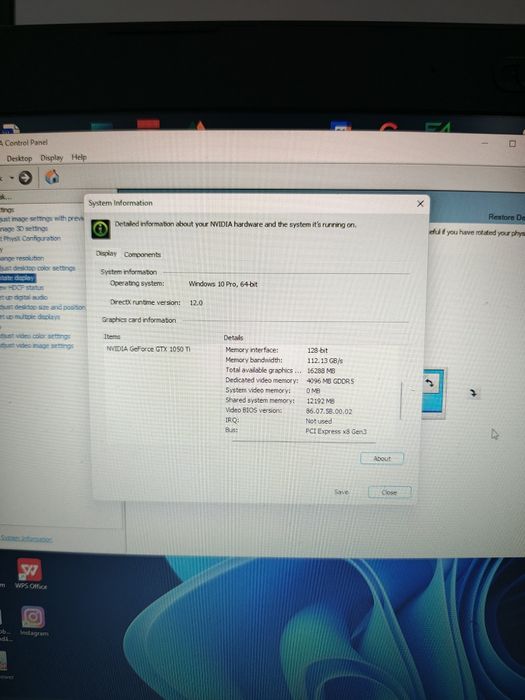Open Set up multiple displays task
525x700 pixels.
click(x=30, y=317)
